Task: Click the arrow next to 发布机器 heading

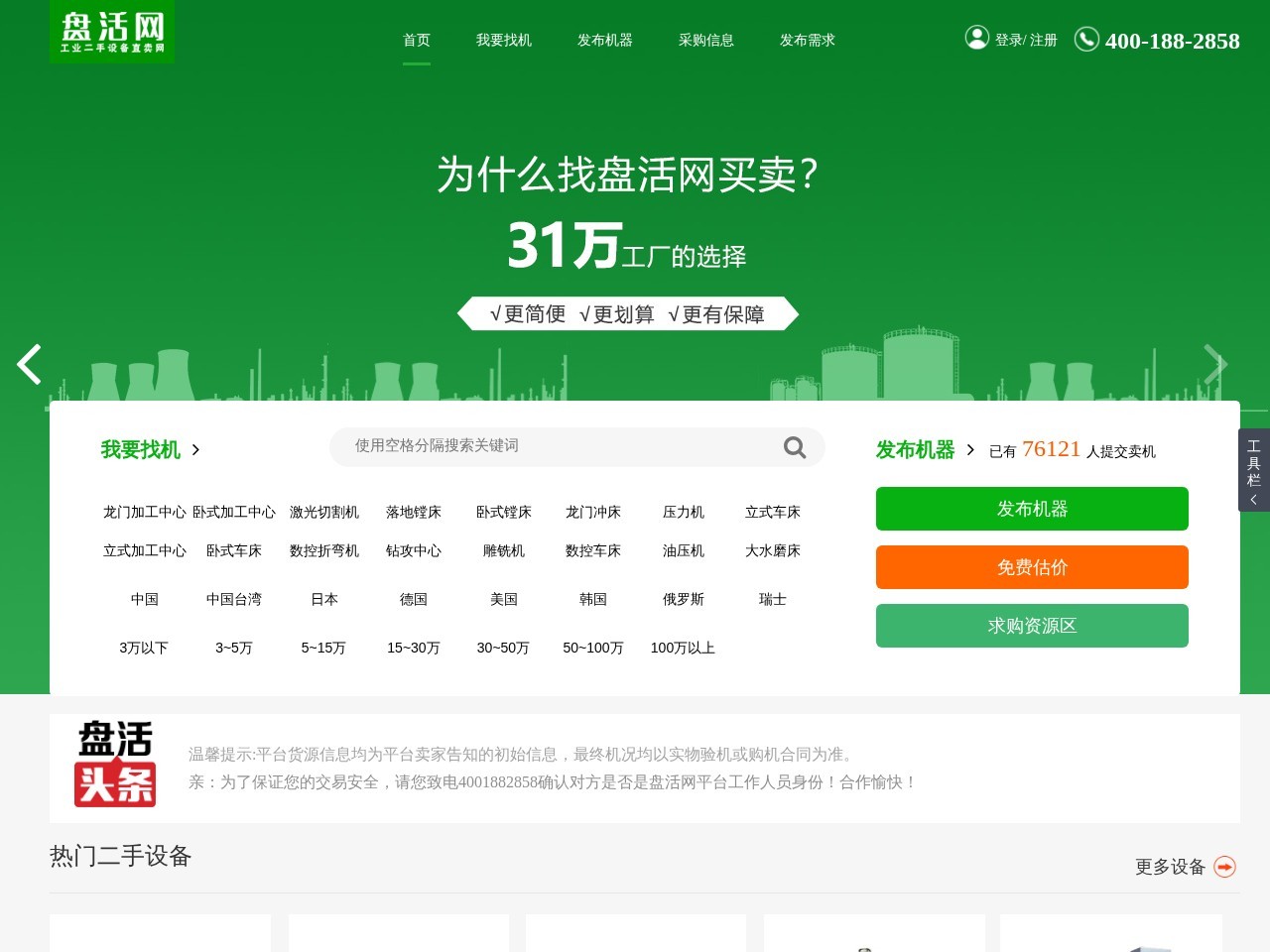Action: coord(970,450)
